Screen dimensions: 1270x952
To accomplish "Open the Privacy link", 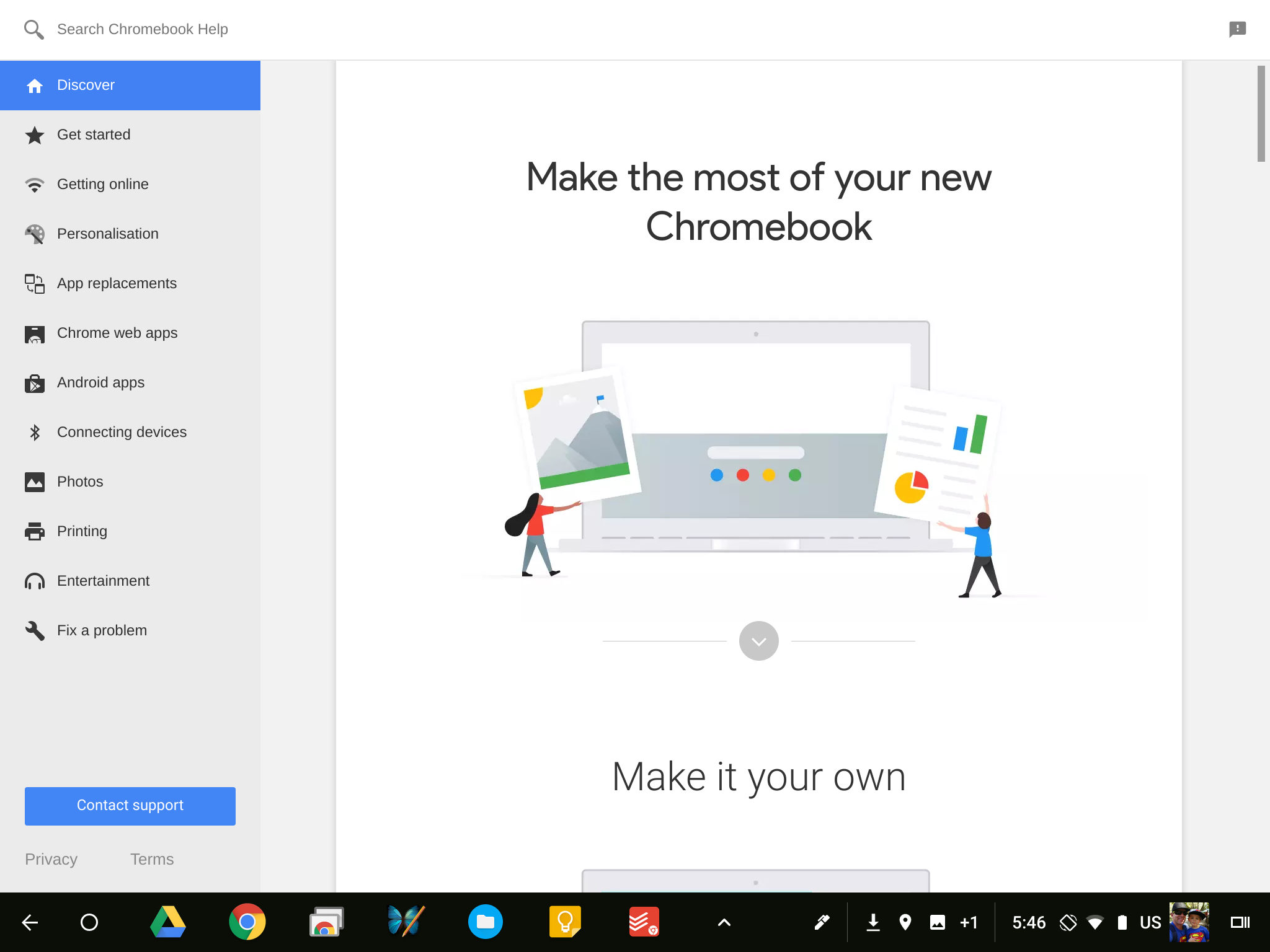I will pyautogui.click(x=51, y=860).
